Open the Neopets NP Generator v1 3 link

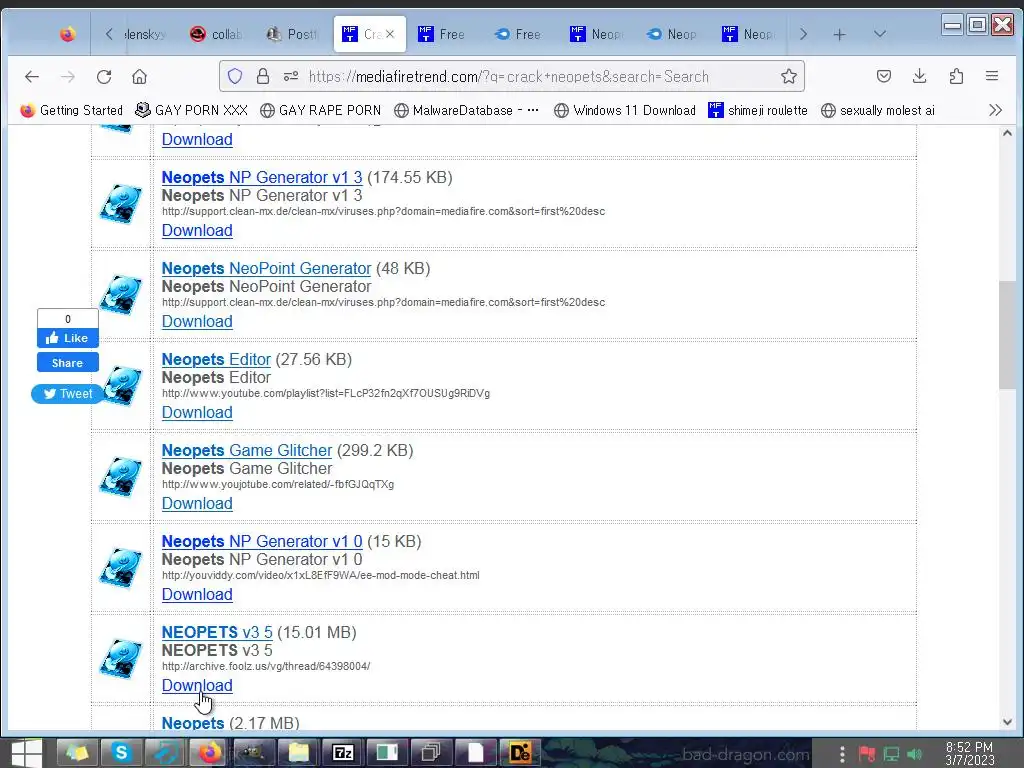point(262,177)
